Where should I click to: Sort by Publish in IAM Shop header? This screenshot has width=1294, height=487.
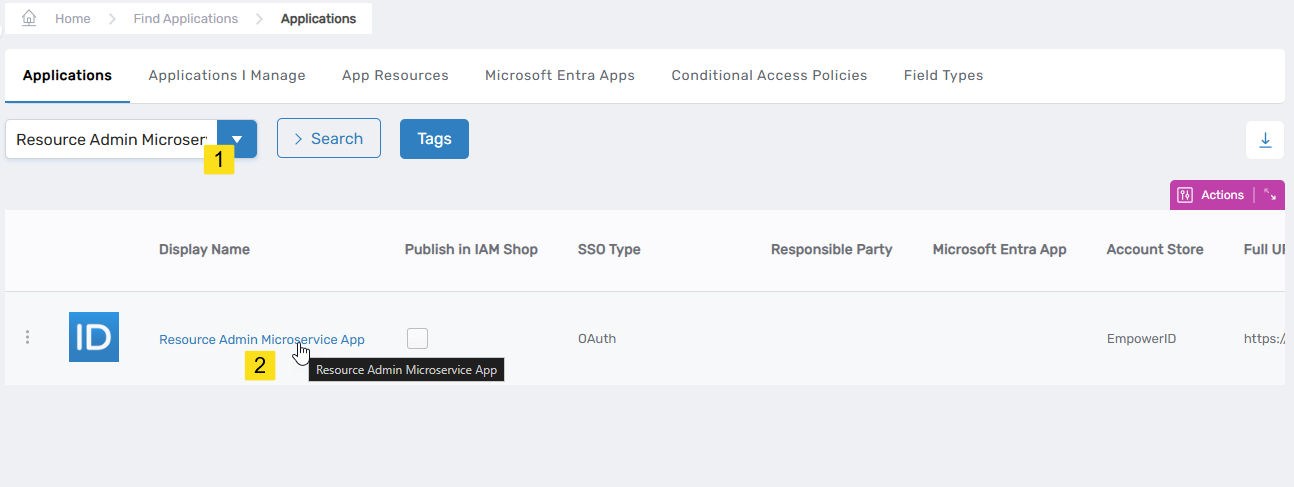point(471,249)
